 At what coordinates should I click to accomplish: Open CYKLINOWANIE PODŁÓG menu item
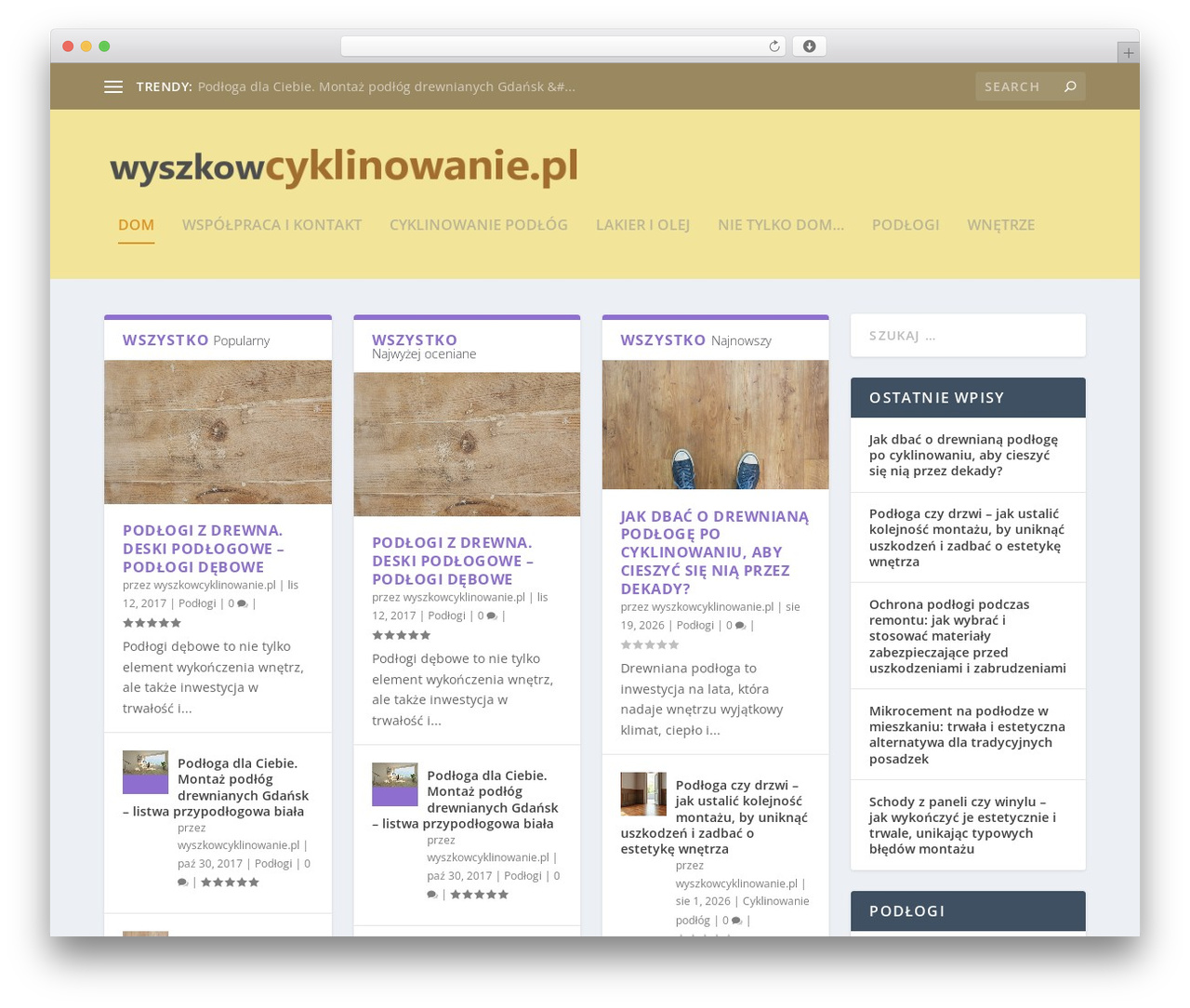(x=479, y=225)
